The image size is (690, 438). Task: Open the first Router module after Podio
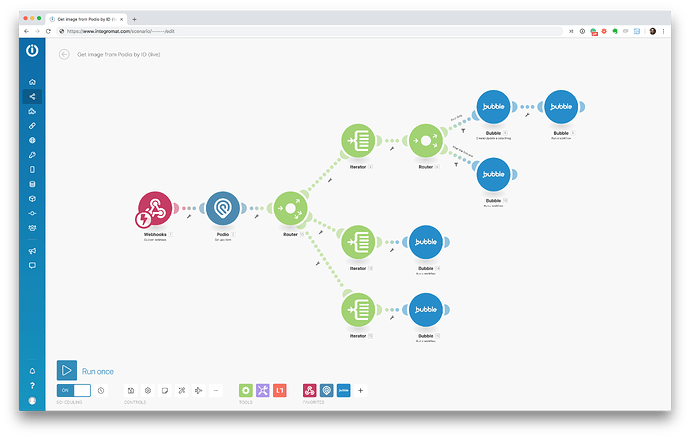point(290,208)
